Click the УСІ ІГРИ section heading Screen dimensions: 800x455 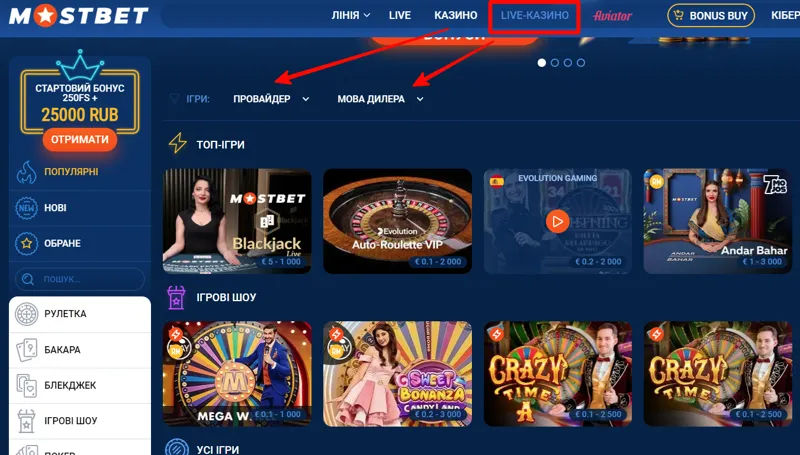(x=218, y=450)
